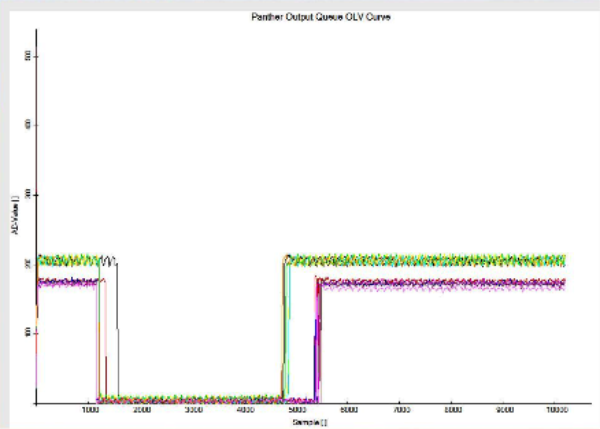
Task: Click the magenta curve plateau at left start
Action: pyautogui.click(x=65, y=282)
